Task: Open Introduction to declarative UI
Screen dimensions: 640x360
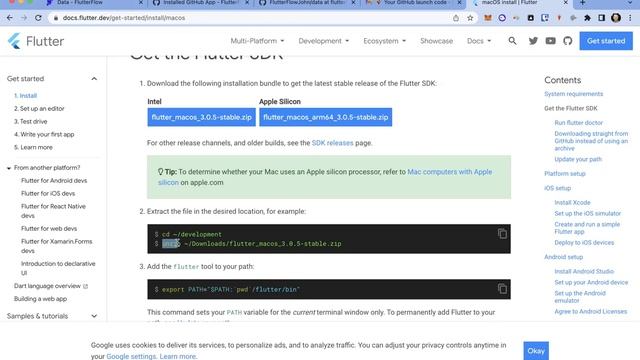Action: pyautogui.click(x=58, y=268)
